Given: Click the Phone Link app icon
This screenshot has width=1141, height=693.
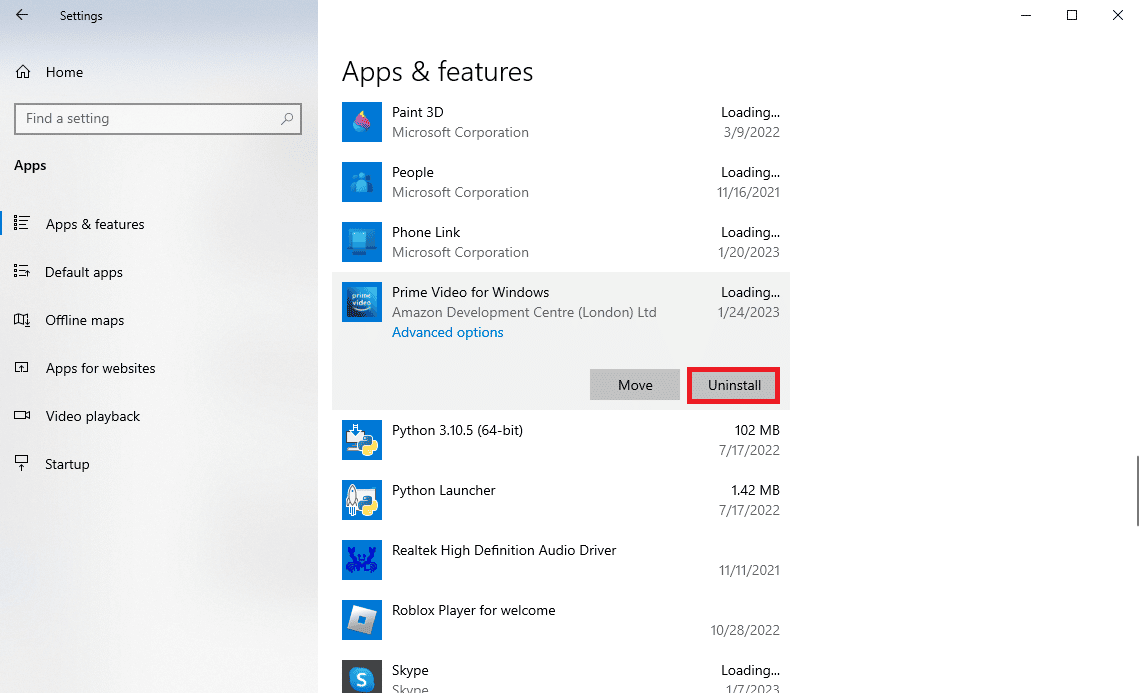Looking at the screenshot, I should [x=362, y=242].
